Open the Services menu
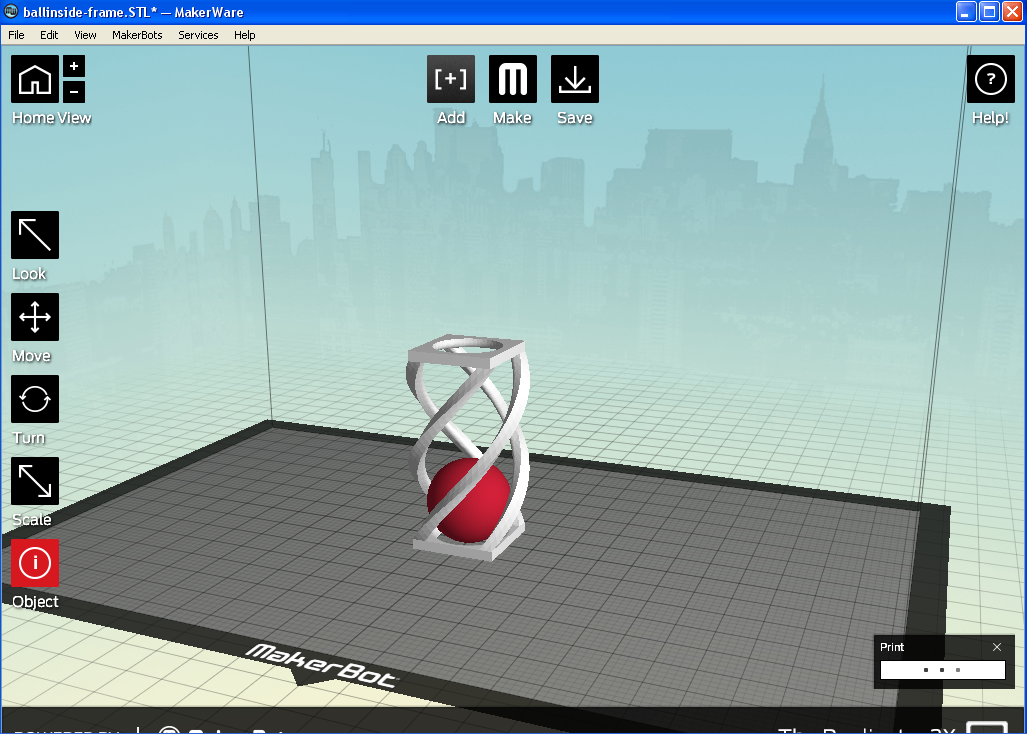1027x734 pixels. (198, 35)
